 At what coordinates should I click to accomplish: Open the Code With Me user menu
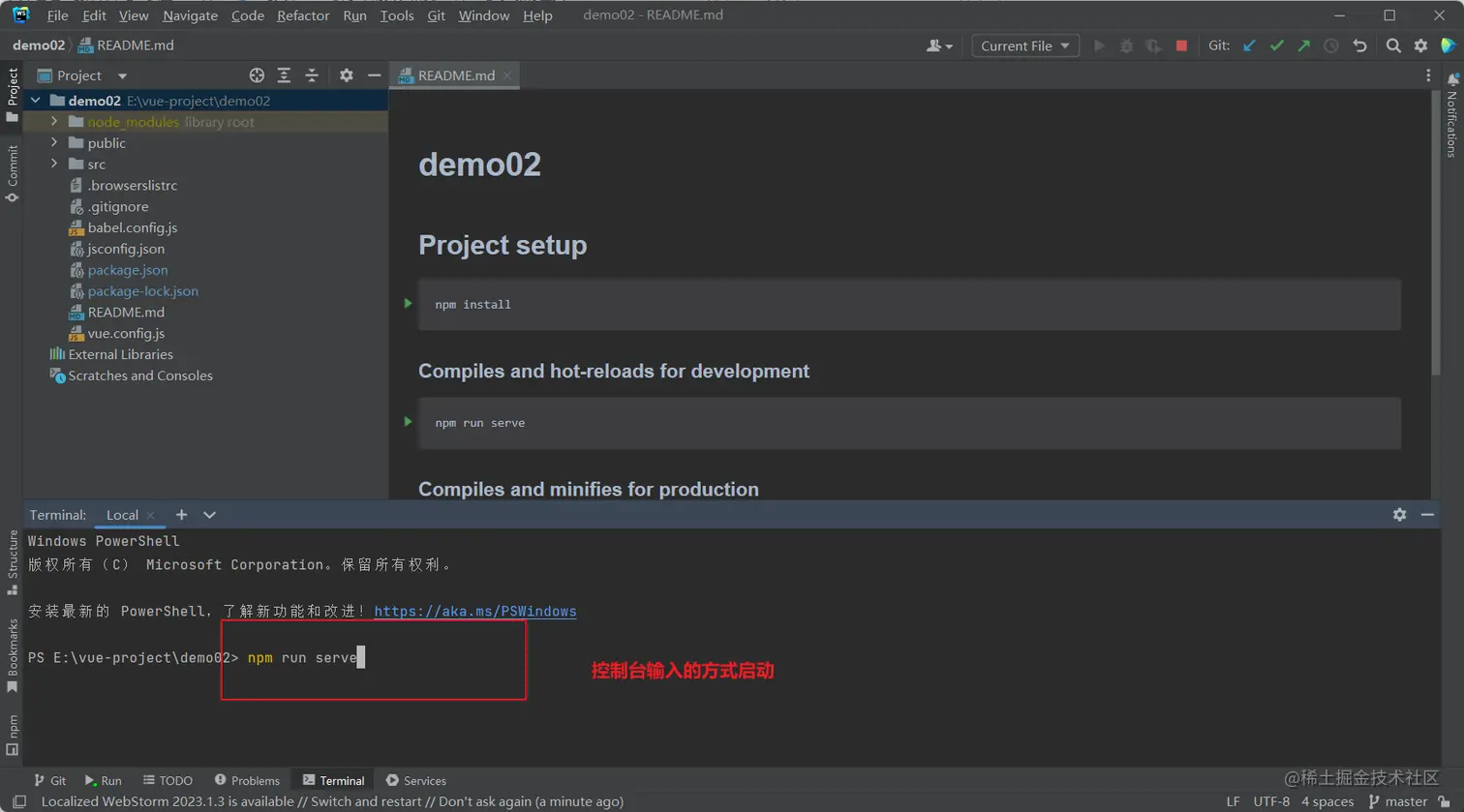[x=939, y=45]
